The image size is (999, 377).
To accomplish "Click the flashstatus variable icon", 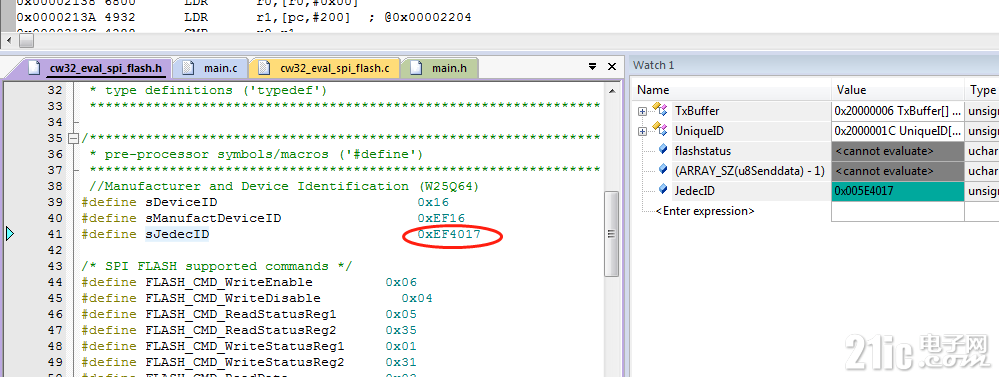I will pyautogui.click(x=663, y=150).
